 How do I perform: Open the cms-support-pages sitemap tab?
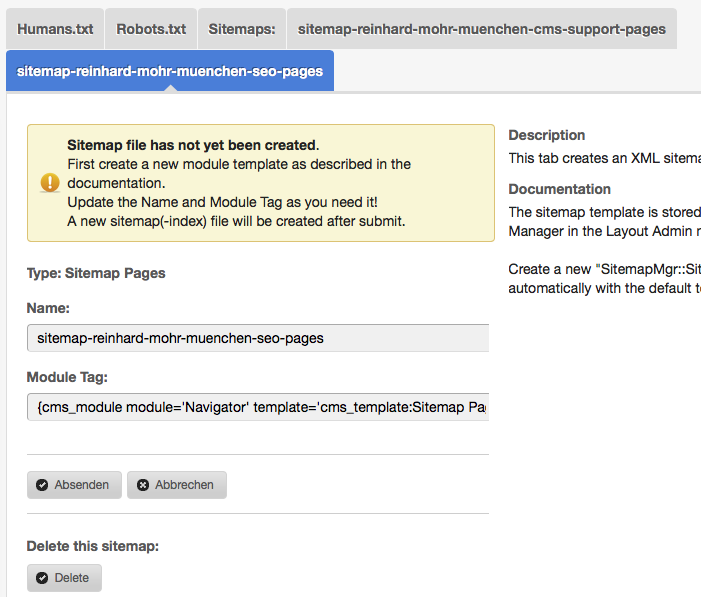[x=481, y=29]
